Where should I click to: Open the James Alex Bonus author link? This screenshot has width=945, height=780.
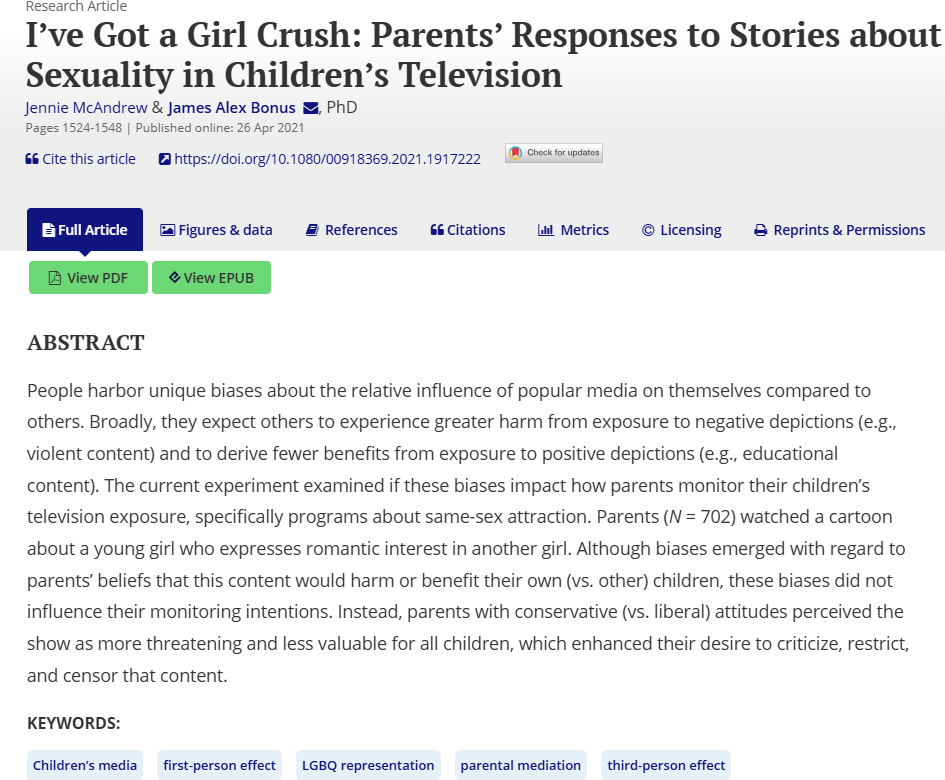(x=231, y=108)
